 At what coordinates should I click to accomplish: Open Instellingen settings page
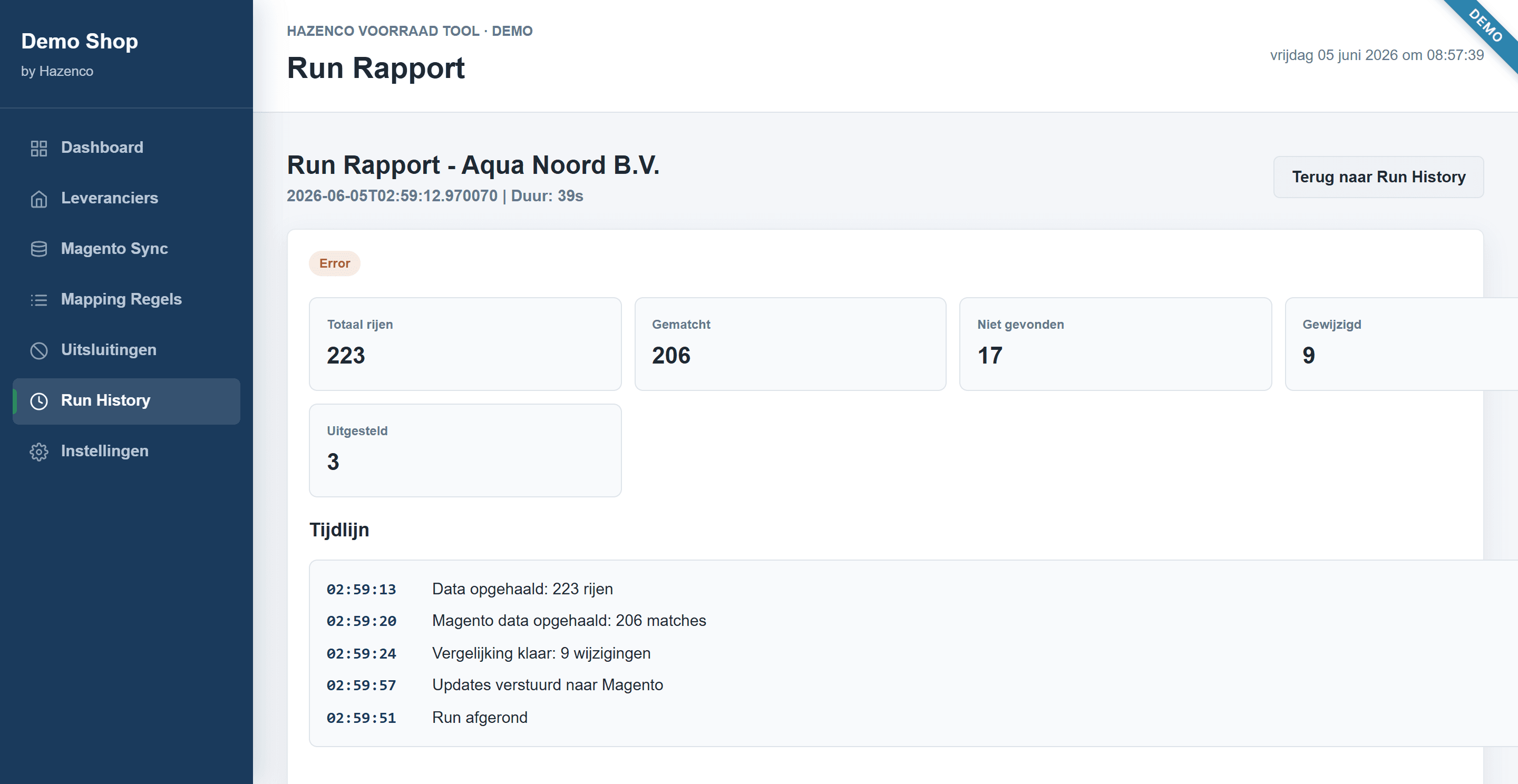(126, 452)
